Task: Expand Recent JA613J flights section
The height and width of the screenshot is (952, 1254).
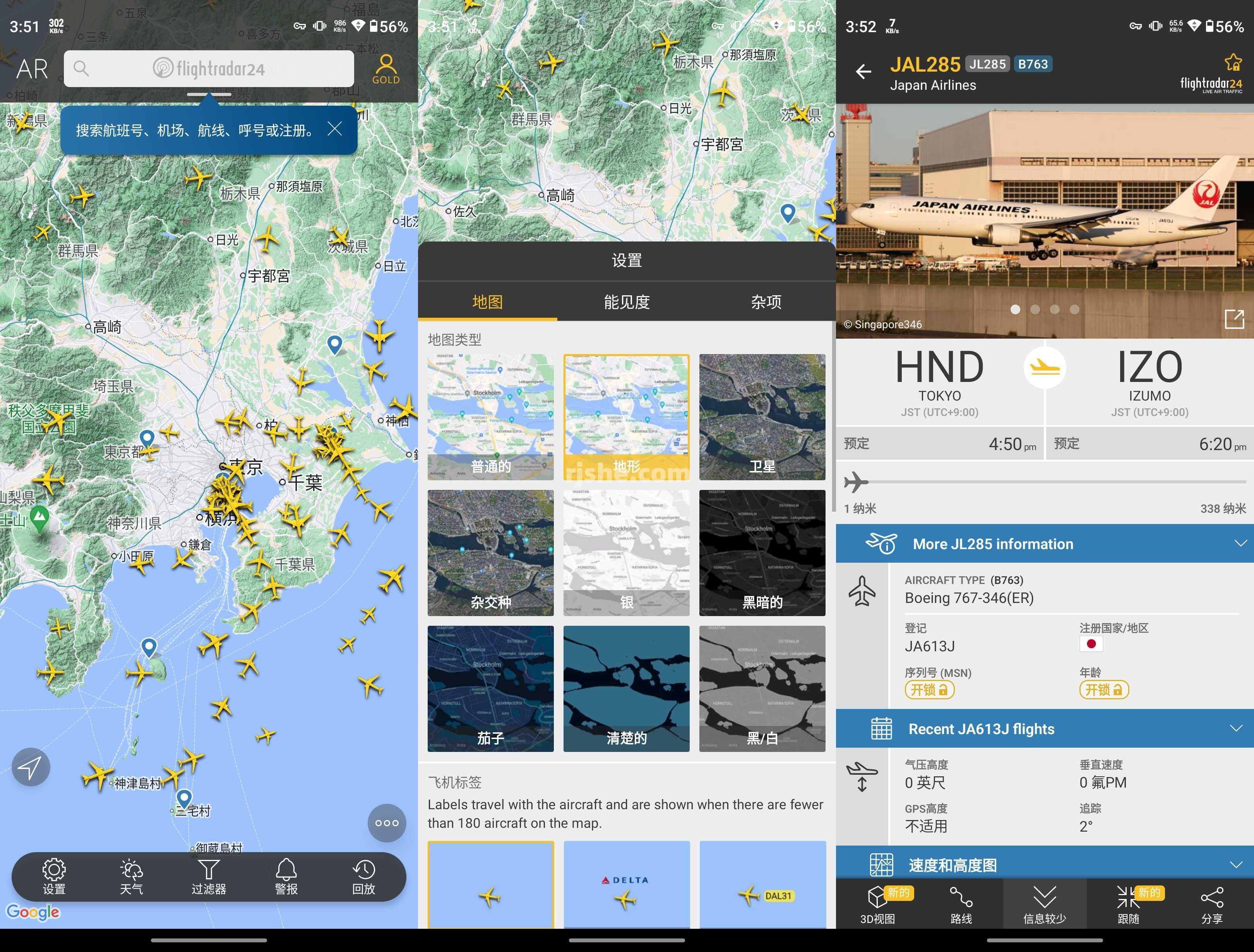Action: coord(1044,729)
